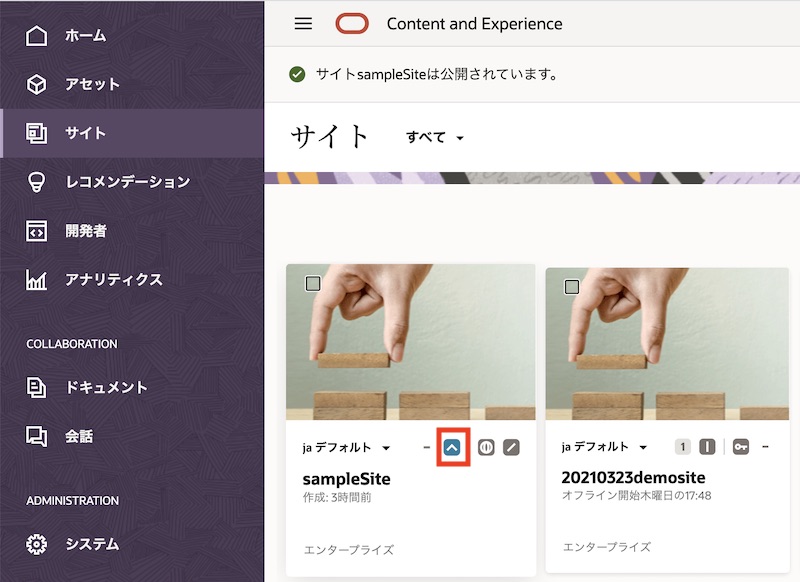Open the システム administration page
This screenshot has width=800, height=582.
pyautogui.click(x=88, y=545)
